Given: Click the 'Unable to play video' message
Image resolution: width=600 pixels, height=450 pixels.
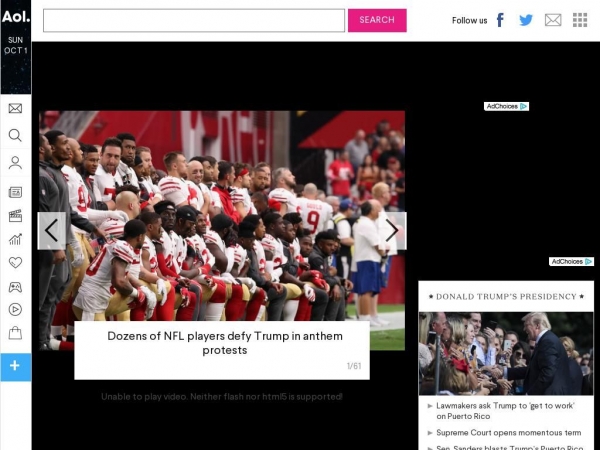Looking at the screenshot, I should pos(222,397).
